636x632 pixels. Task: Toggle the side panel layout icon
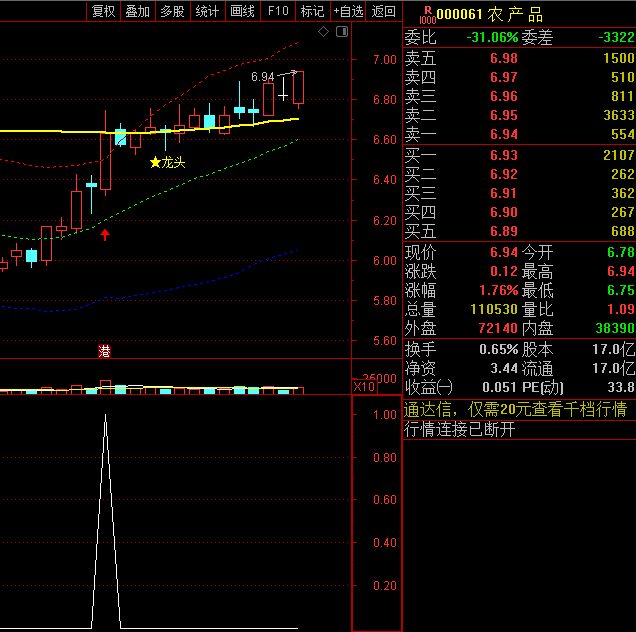point(342,32)
